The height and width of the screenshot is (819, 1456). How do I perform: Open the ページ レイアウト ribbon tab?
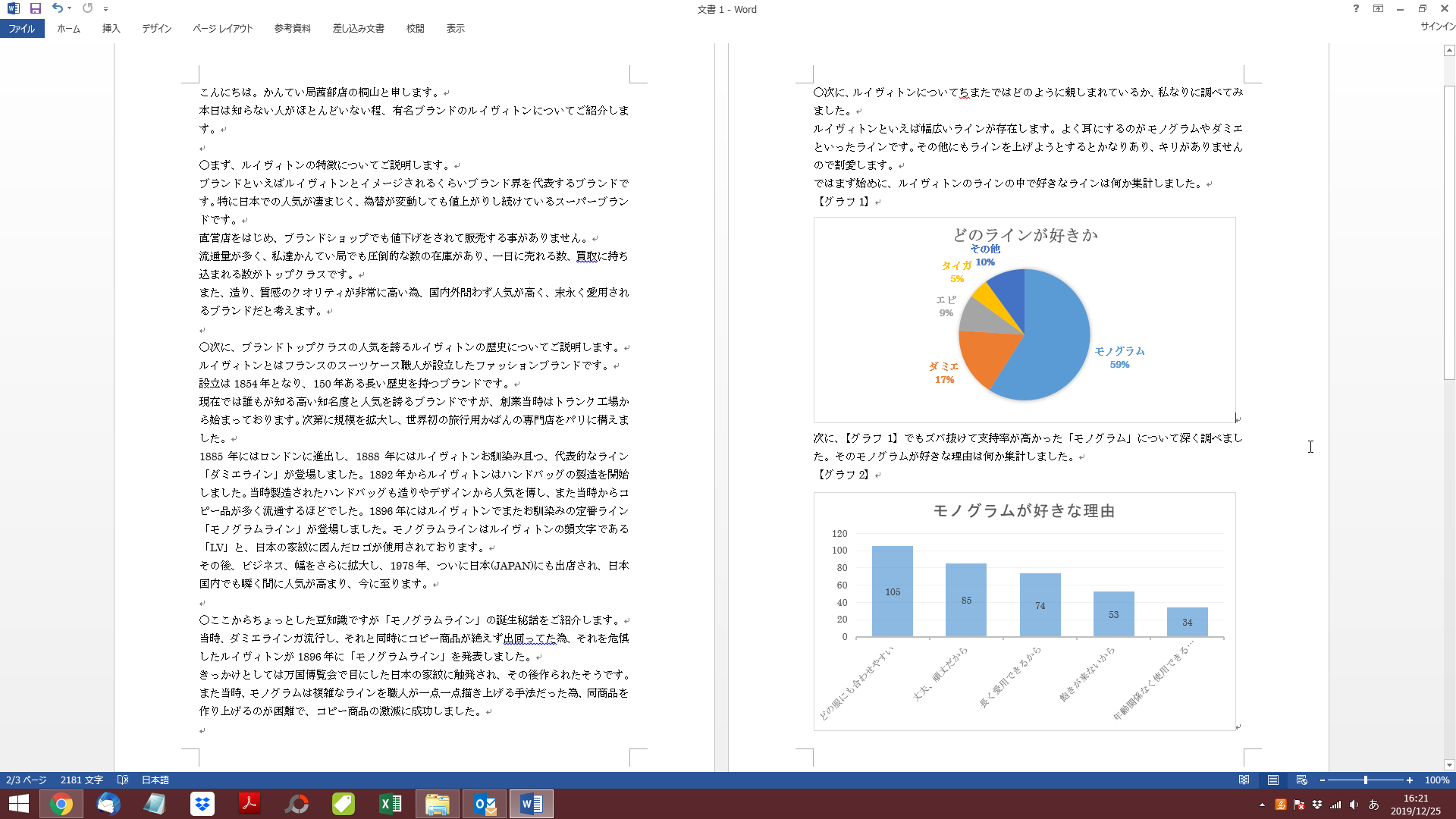tap(222, 29)
